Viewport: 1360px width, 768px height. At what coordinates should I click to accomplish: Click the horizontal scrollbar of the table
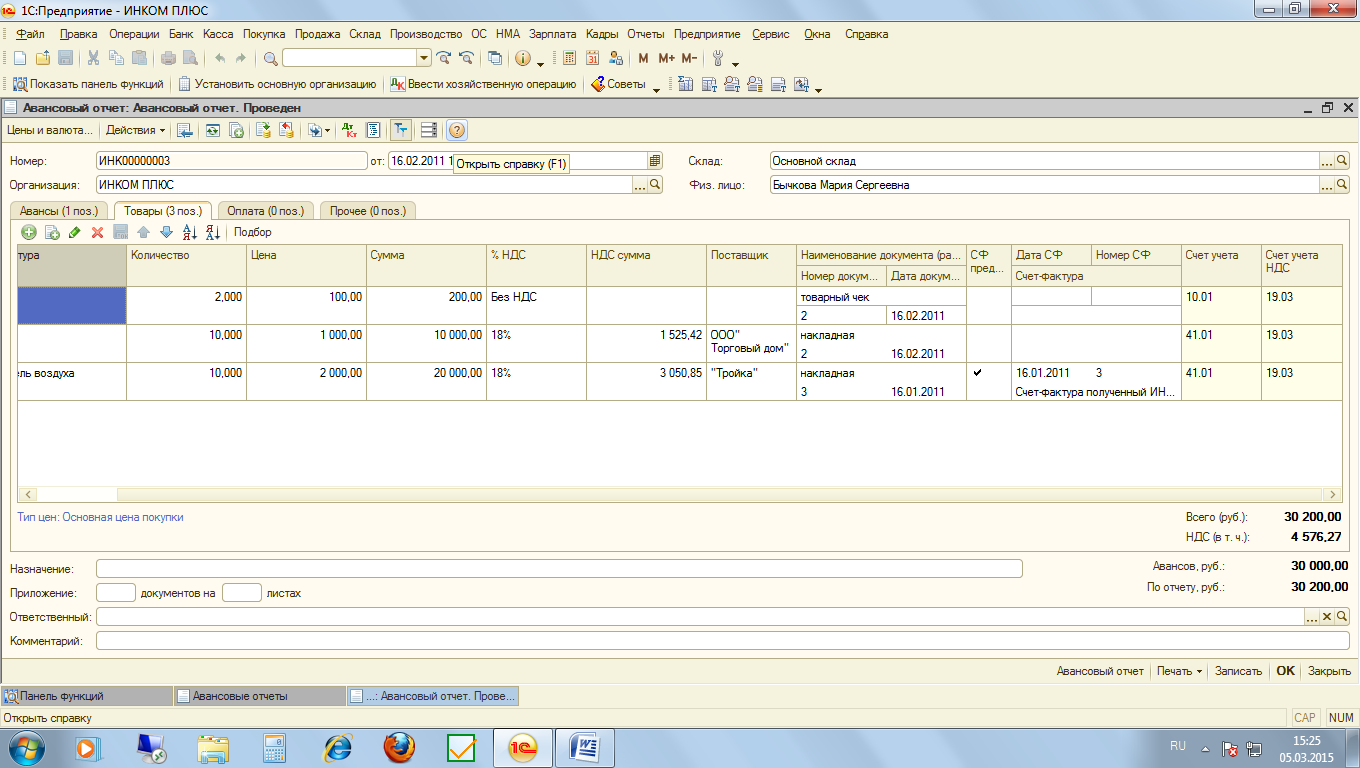click(x=679, y=494)
